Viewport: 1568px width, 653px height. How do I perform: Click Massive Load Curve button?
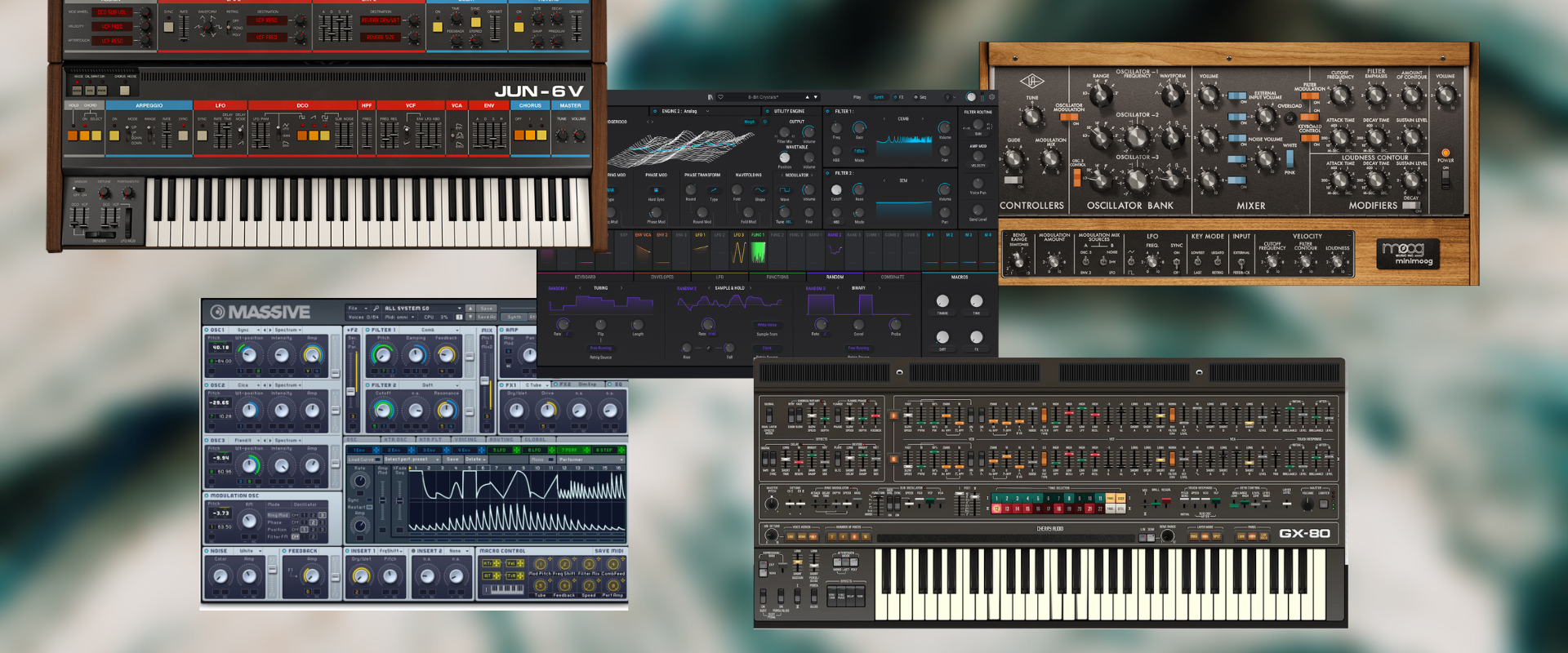coord(364,460)
